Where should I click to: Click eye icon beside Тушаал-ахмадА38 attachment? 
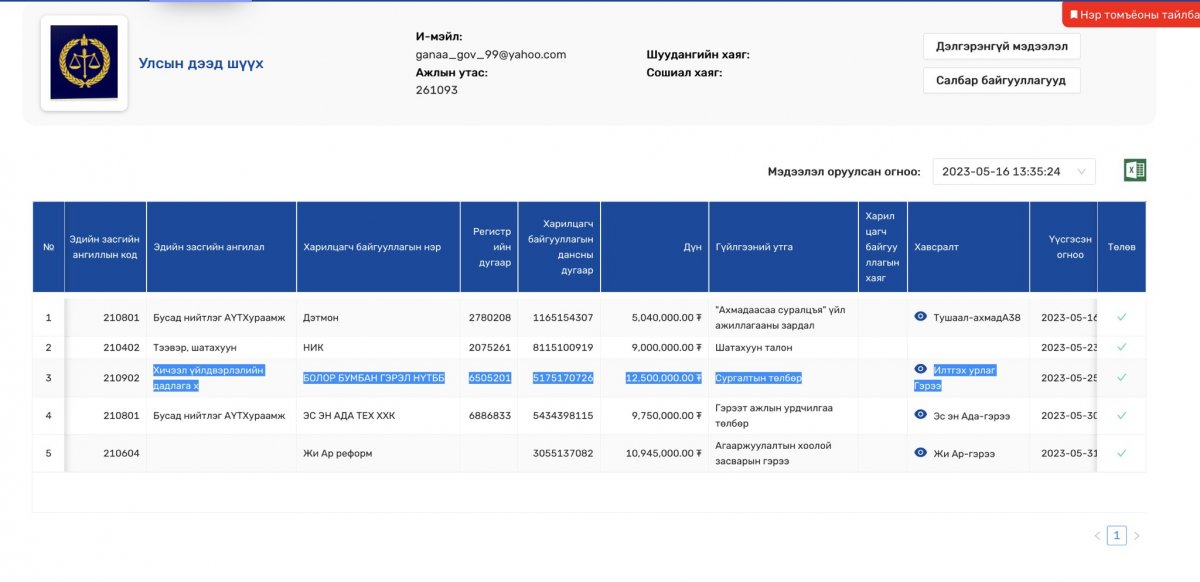pos(921,317)
